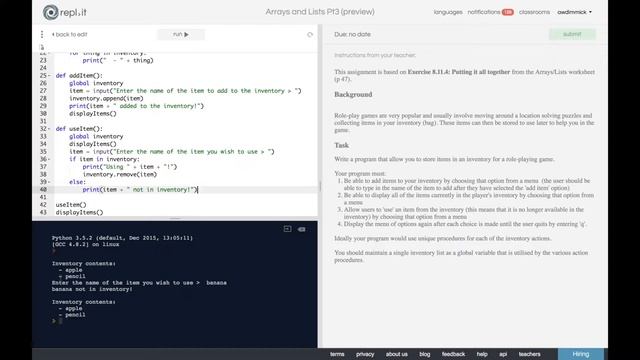Click the 'displayItems()' call on line 43
640x360 pixels.
pos(80,212)
